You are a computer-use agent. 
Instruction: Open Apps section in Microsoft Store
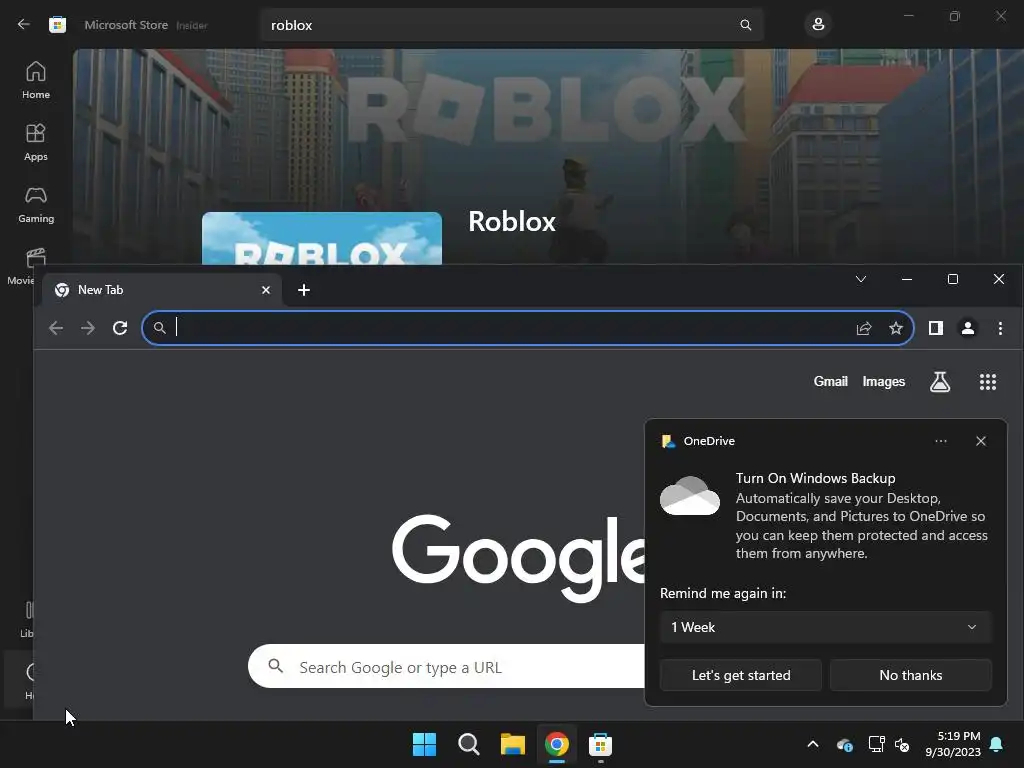click(x=36, y=142)
